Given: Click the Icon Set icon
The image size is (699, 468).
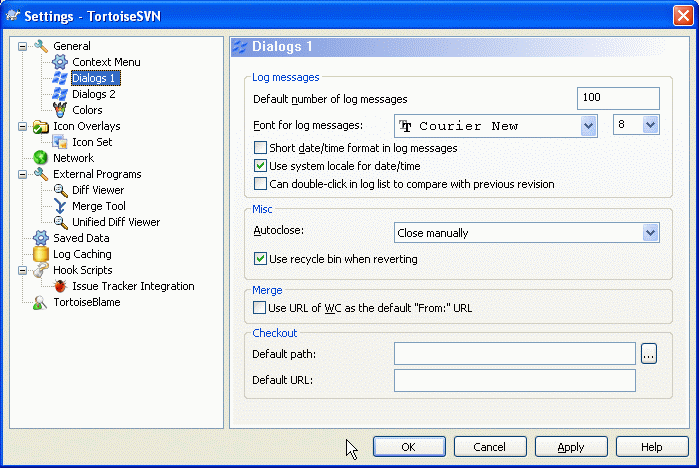Looking at the screenshot, I should (x=60, y=142).
